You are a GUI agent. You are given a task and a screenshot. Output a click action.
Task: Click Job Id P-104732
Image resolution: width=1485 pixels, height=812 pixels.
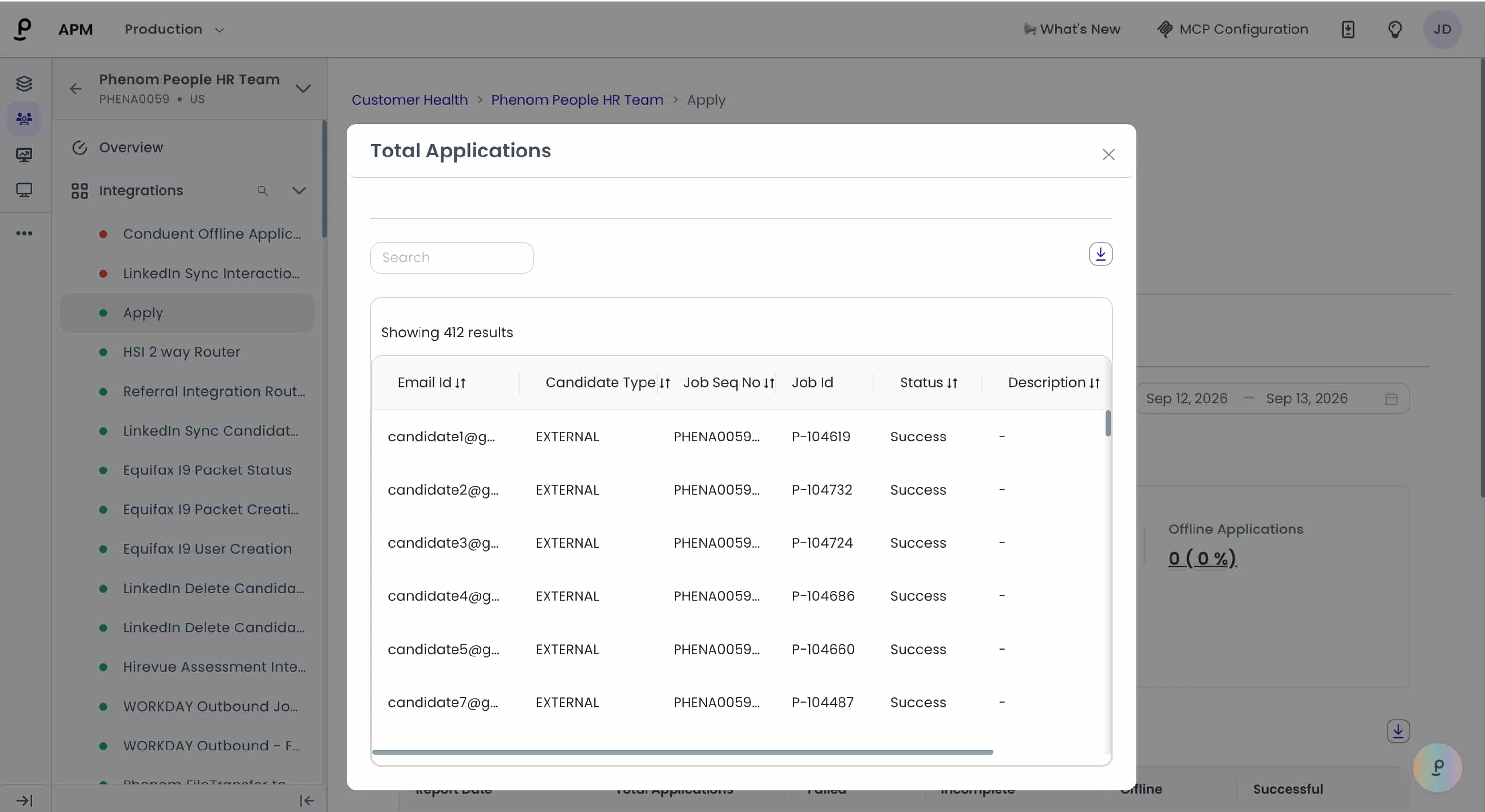pos(821,489)
